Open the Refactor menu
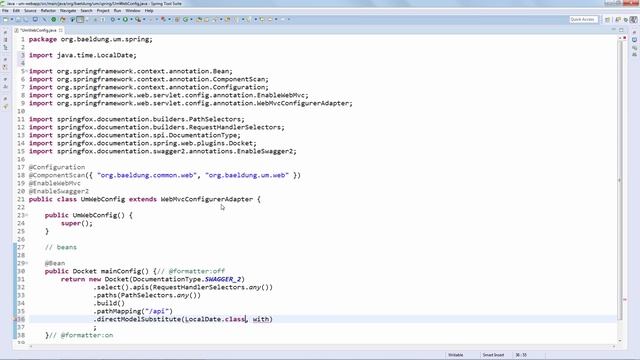 48,11
